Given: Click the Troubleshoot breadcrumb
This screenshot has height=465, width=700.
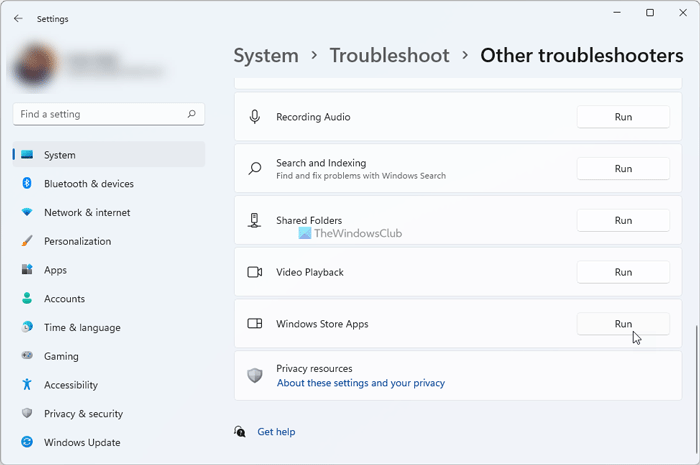Looking at the screenshot, I should [389, 56].
